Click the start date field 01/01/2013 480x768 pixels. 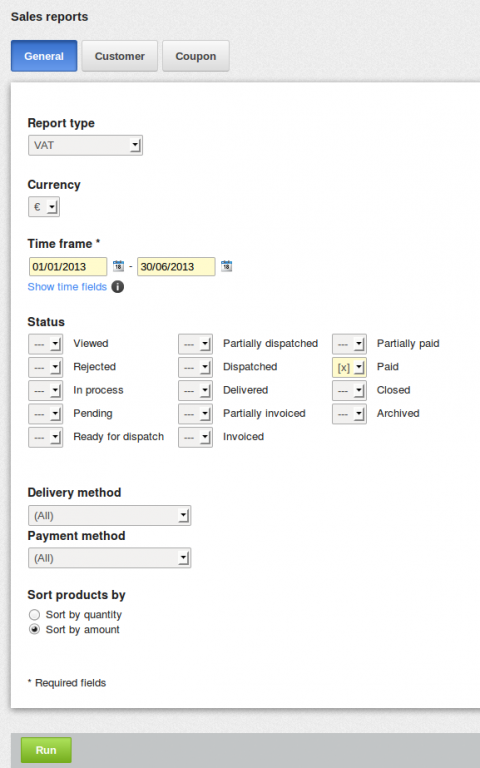pos(68,266)
